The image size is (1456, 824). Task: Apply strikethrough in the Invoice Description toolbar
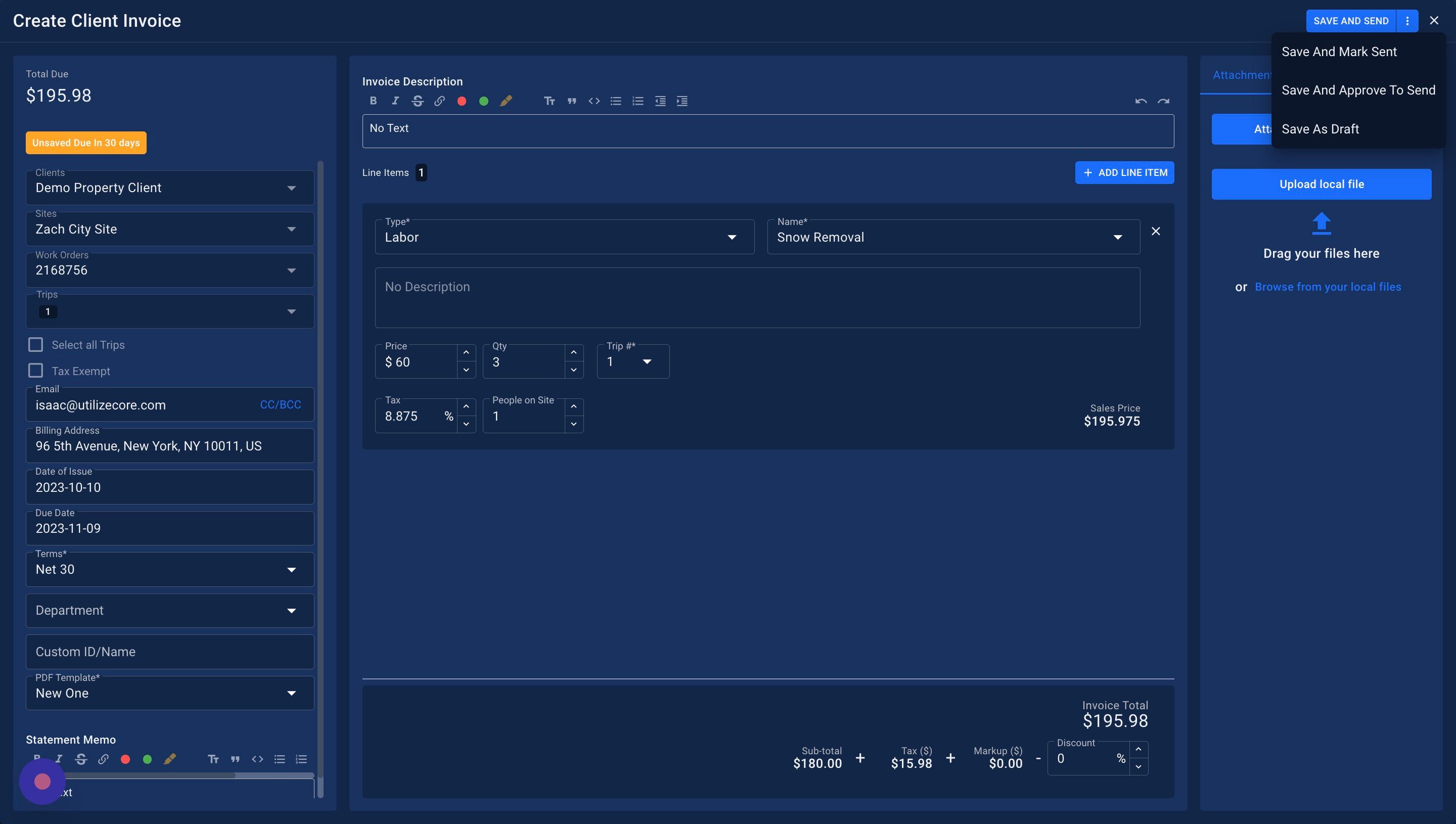[x=418, y=101]
